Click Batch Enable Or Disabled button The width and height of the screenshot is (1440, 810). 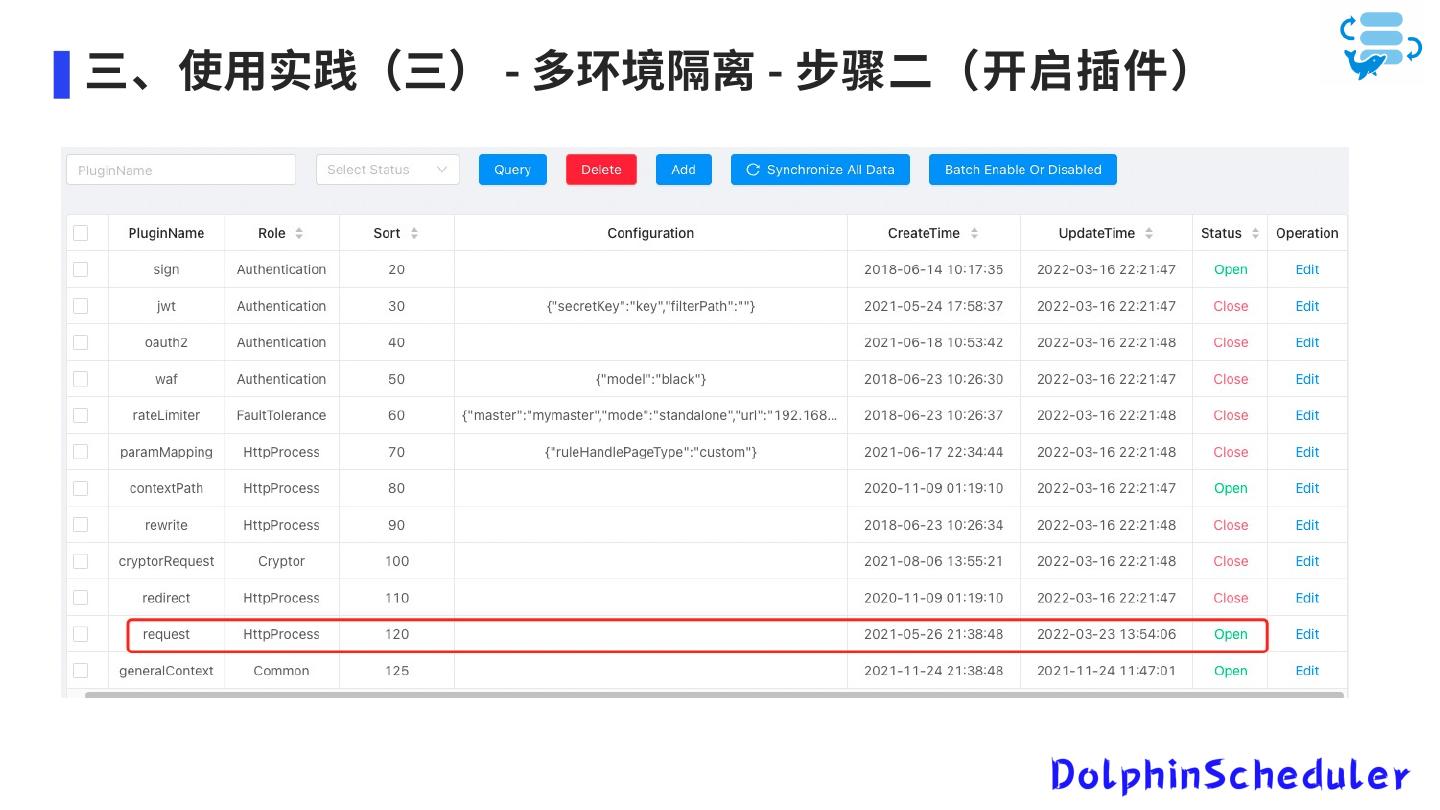1022,170
